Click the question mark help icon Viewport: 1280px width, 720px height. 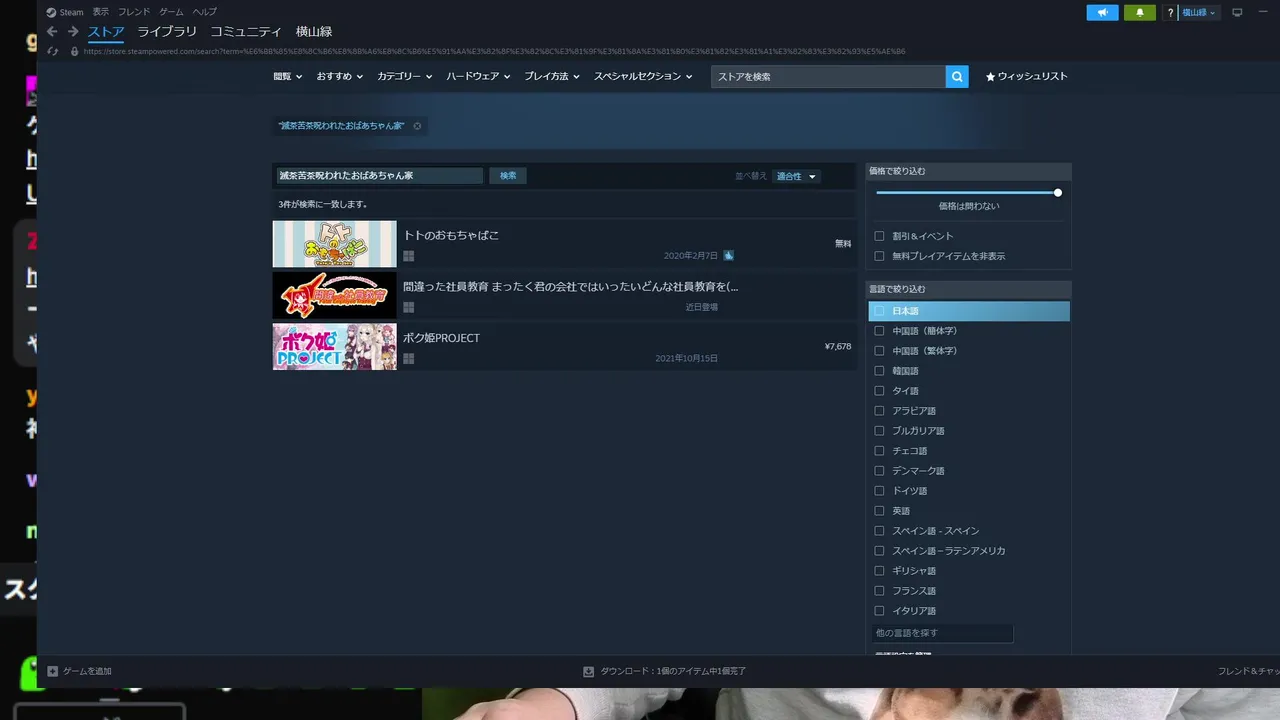pos(1170,13)
